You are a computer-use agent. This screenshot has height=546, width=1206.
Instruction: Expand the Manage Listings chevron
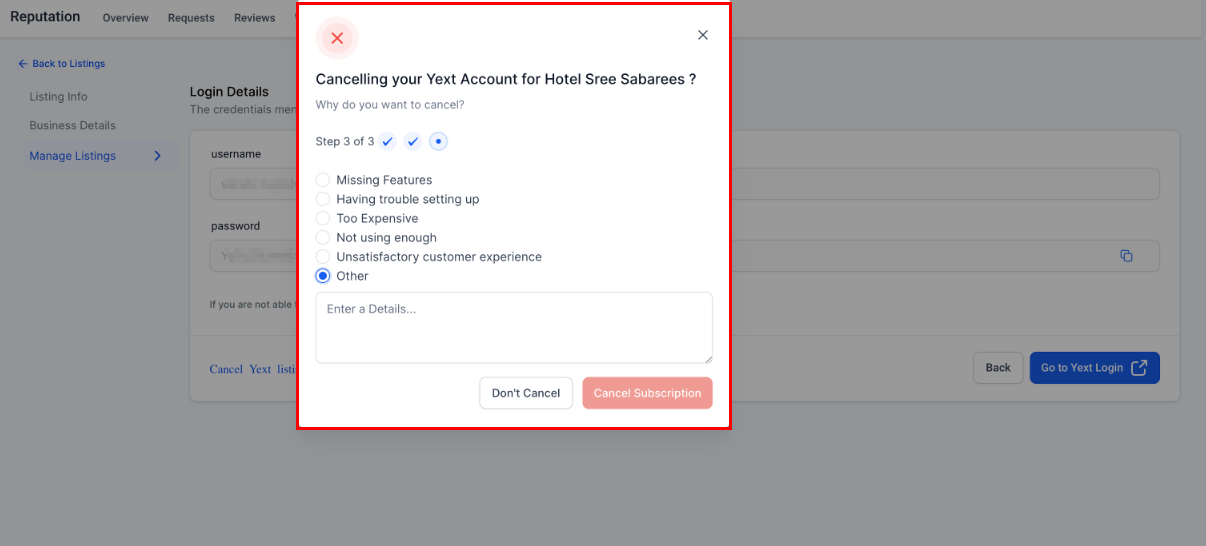pyautogui.click(x=157, y=156)
